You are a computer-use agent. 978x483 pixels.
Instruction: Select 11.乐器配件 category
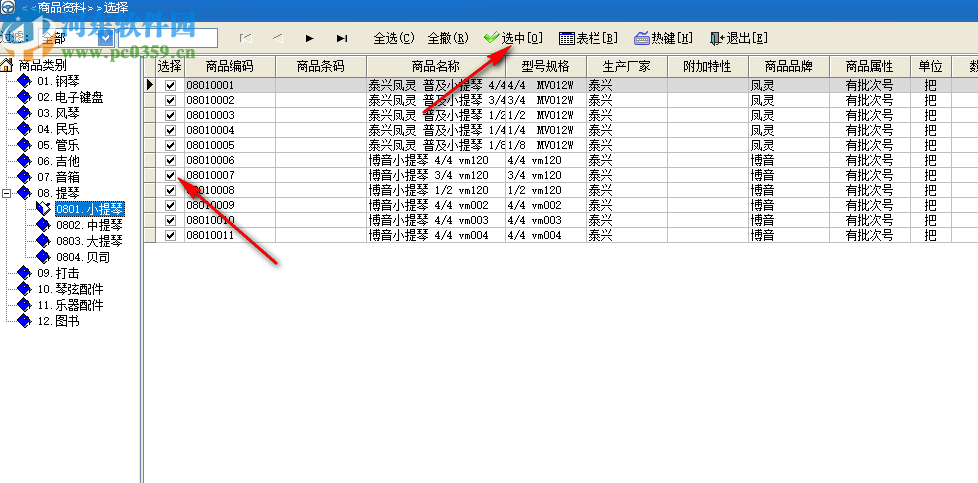(70, 305)
